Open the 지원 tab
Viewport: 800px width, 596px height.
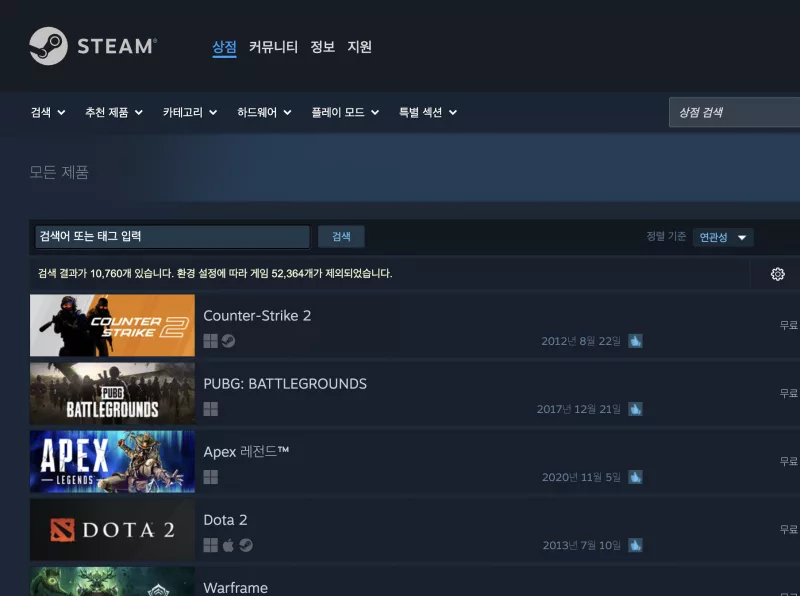click(x=360, y=47)
